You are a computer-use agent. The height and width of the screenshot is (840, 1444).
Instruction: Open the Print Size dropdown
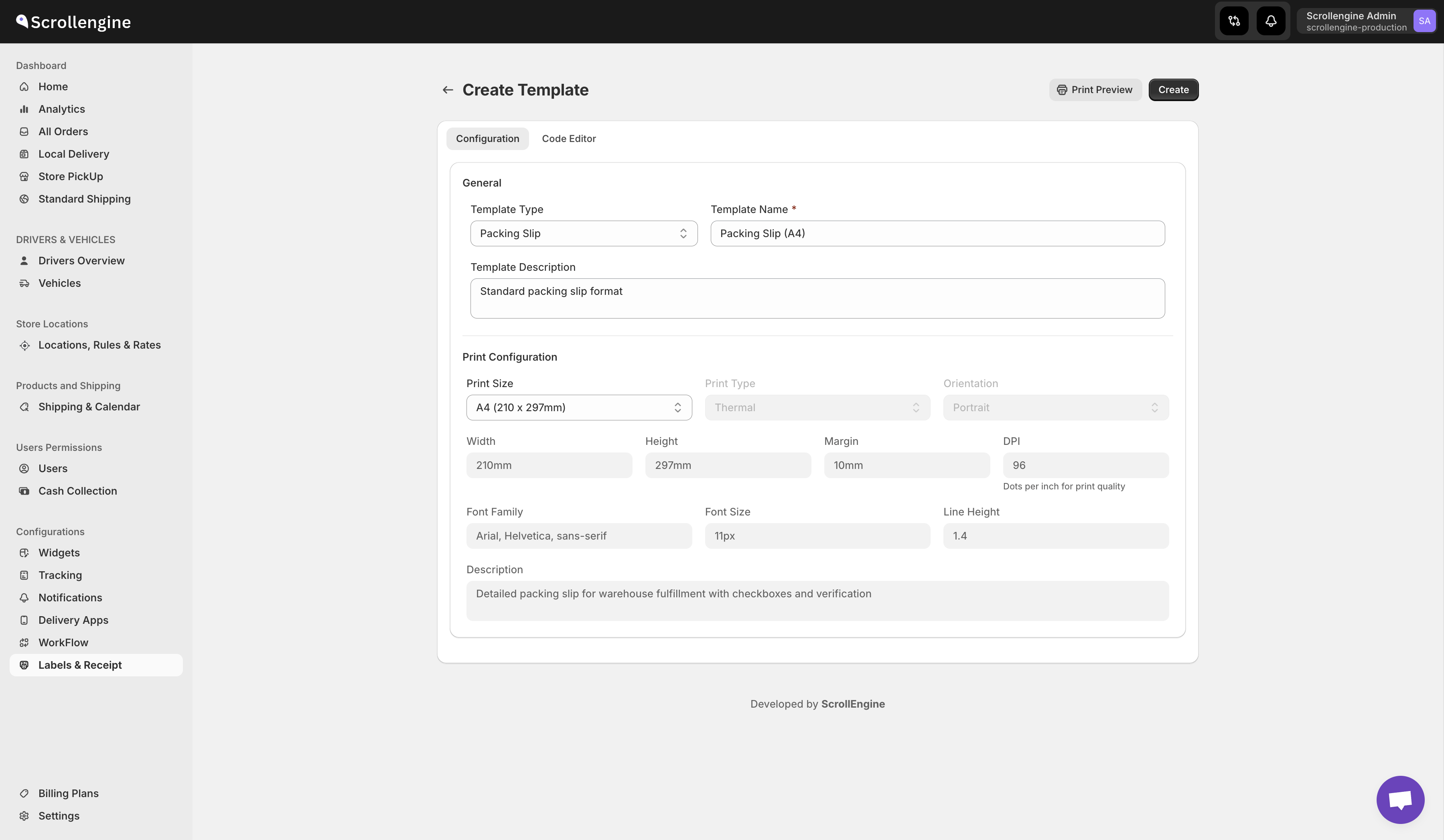(x=579, y=408)
